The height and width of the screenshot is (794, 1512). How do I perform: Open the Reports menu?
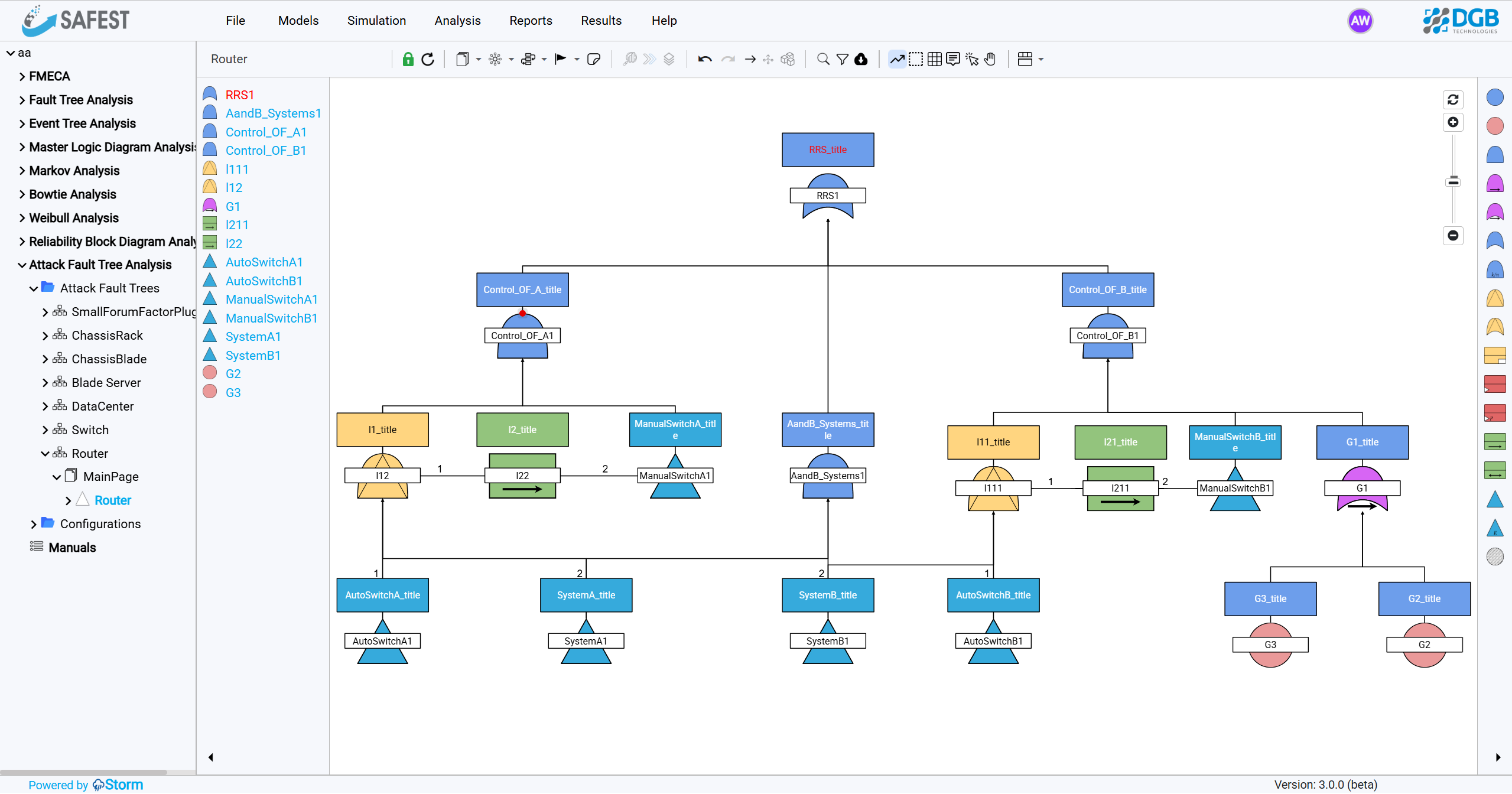pos(530,20)
